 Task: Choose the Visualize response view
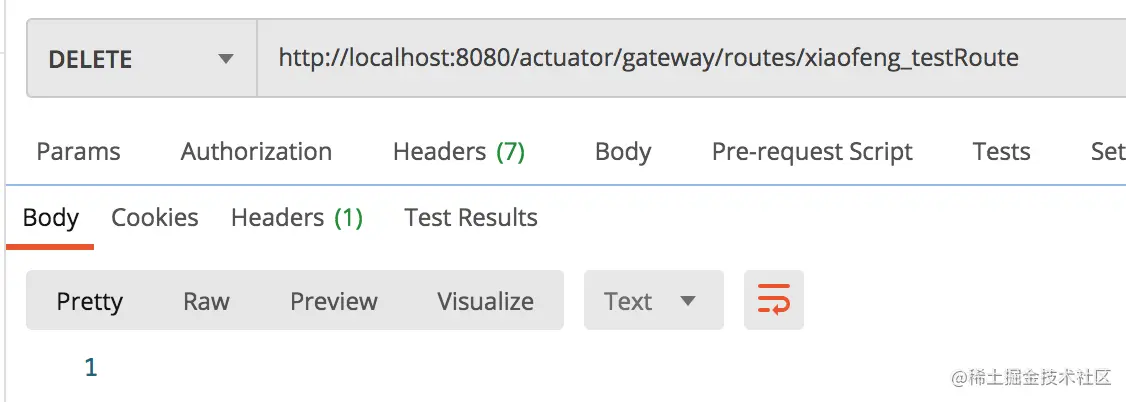point(485,301)
